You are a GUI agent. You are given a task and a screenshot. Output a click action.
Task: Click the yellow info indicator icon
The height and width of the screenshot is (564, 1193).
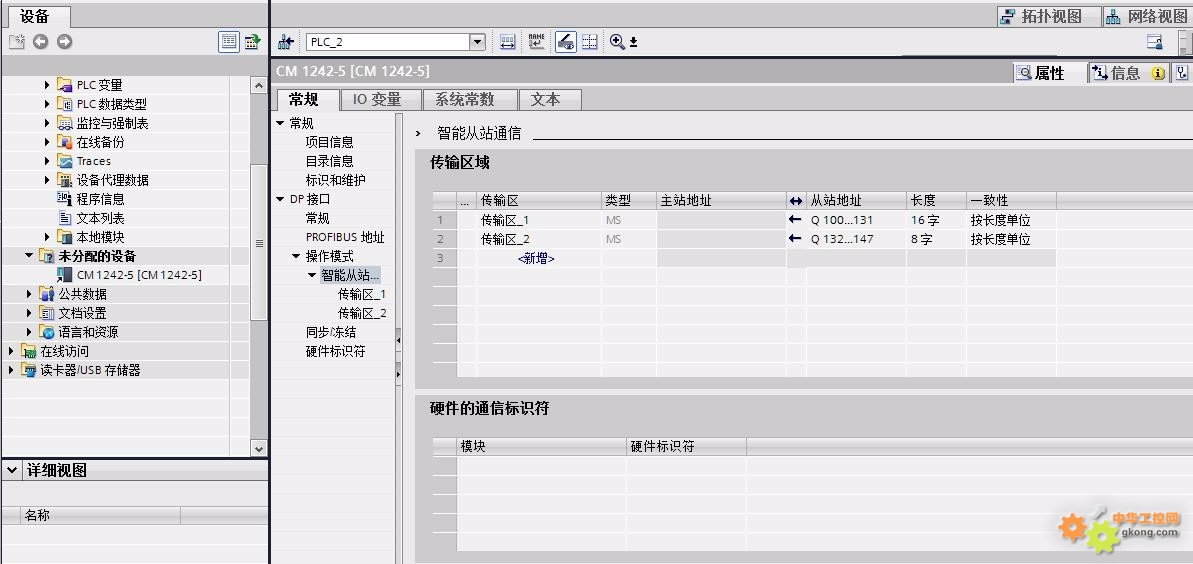click(x=1158, y=73)
